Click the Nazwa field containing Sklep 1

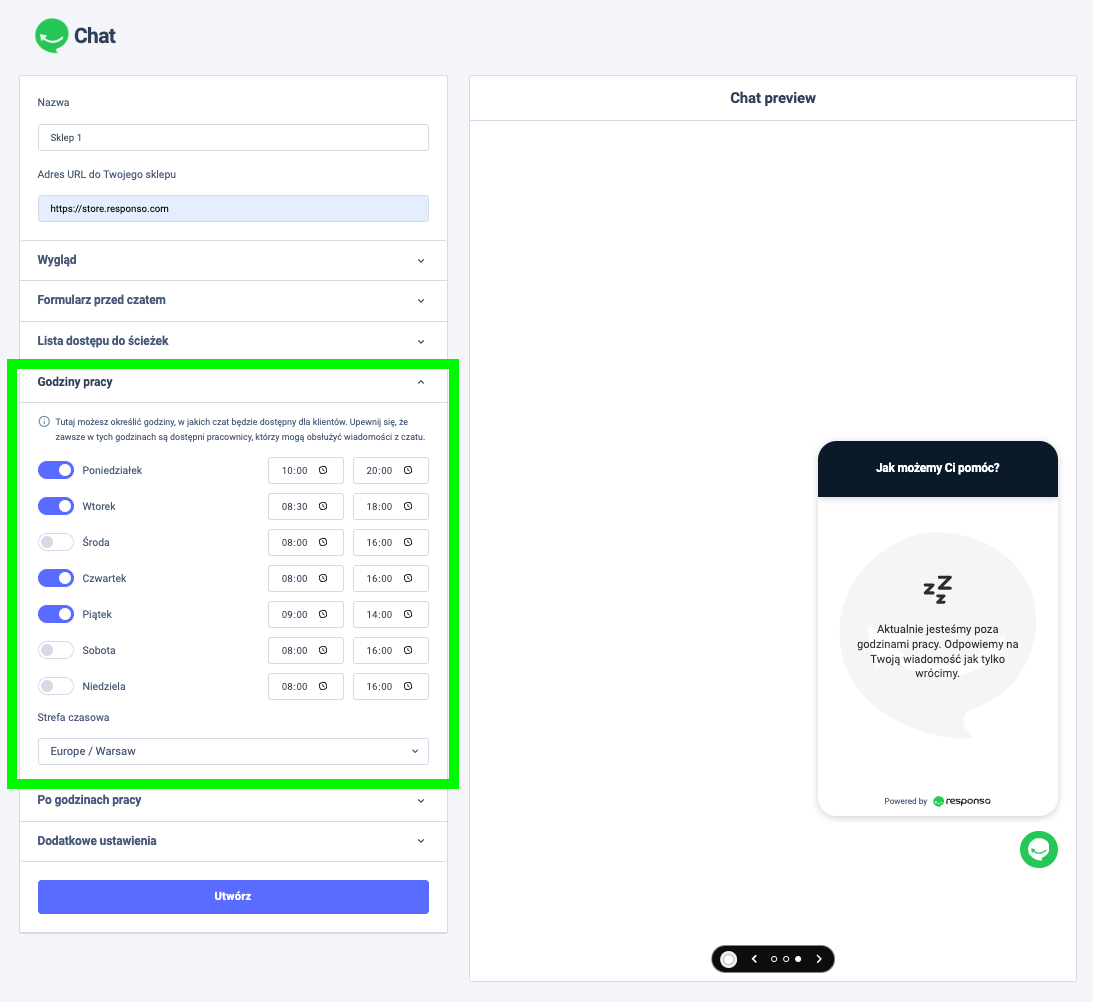click(x=233, y=138)
